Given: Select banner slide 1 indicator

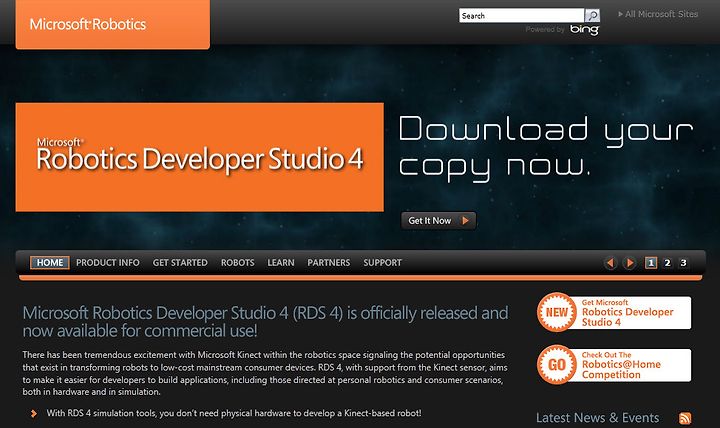Looking at the screenshot, I should 651,263.
